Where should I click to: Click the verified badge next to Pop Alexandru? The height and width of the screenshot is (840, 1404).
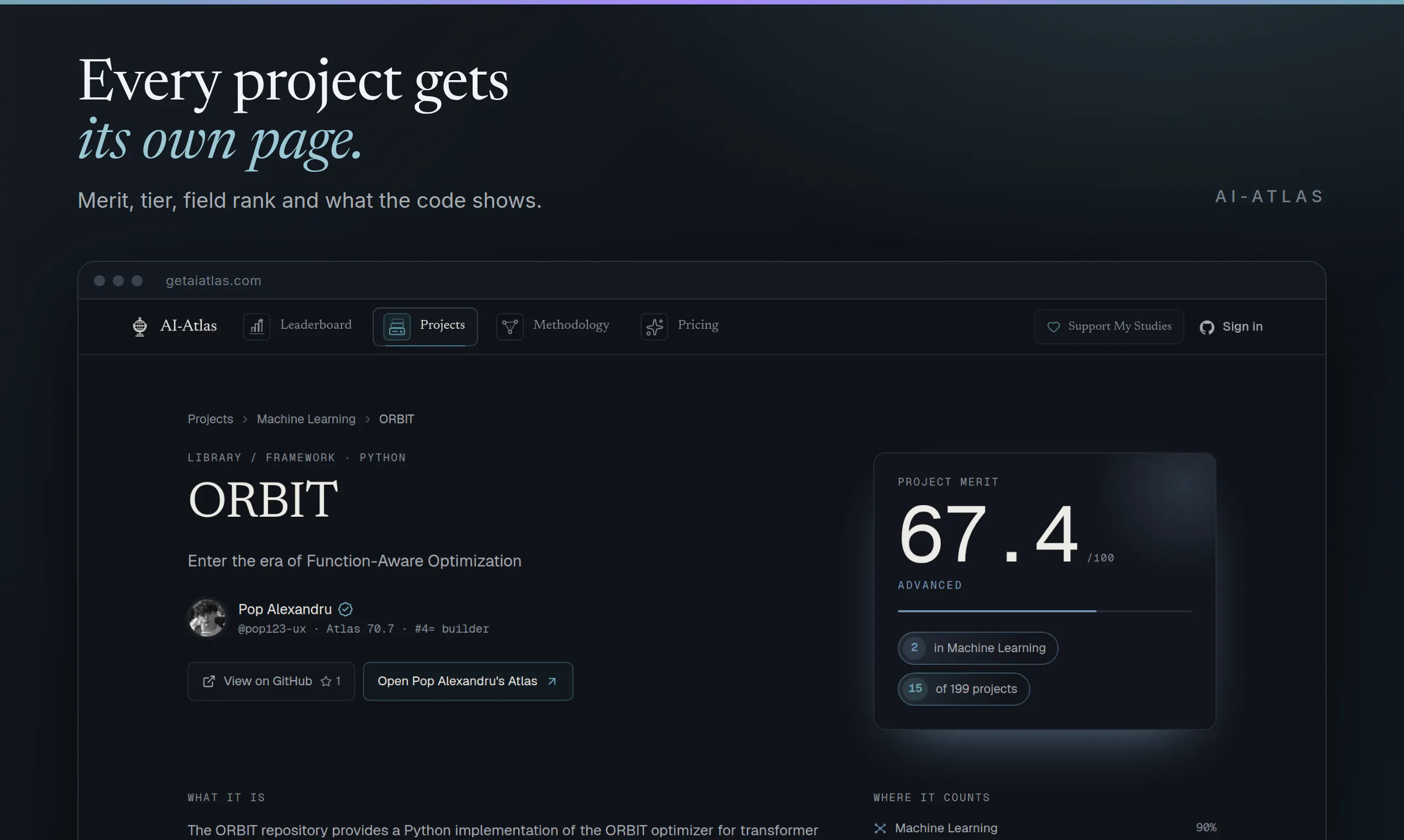click(x=345, y=609)
